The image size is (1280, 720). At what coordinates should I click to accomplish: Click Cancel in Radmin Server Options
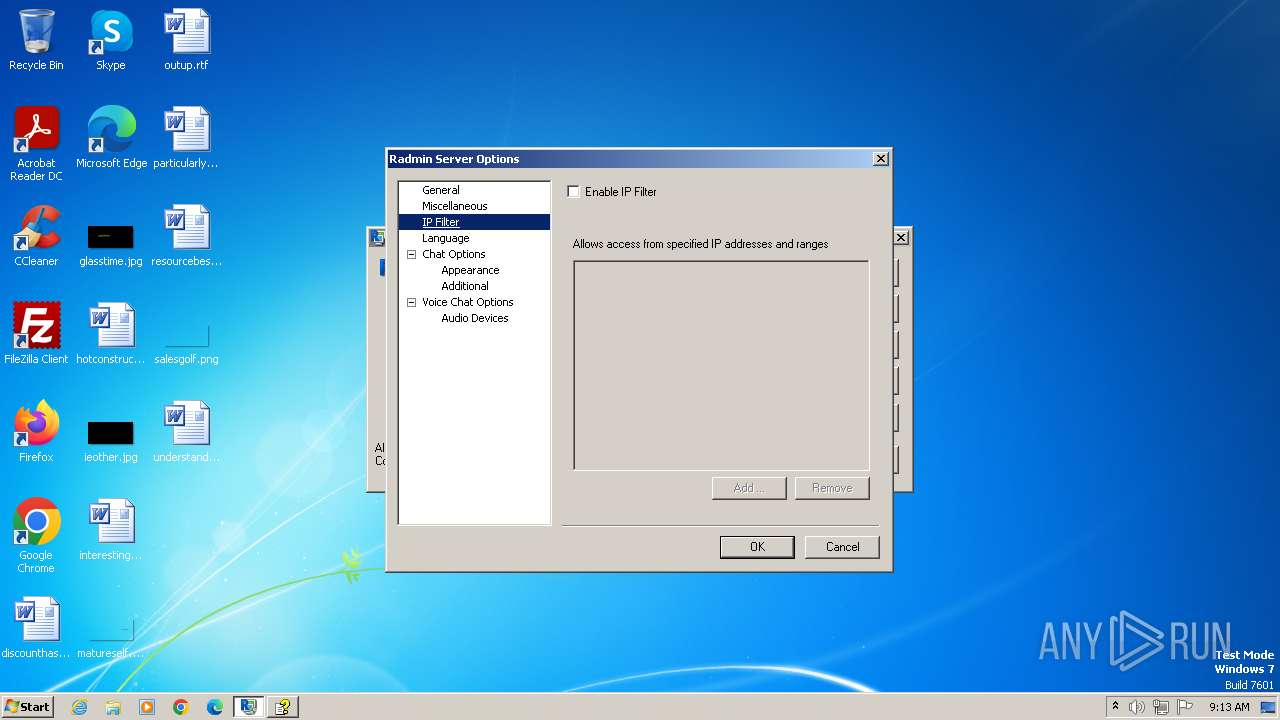click(842, 547)
